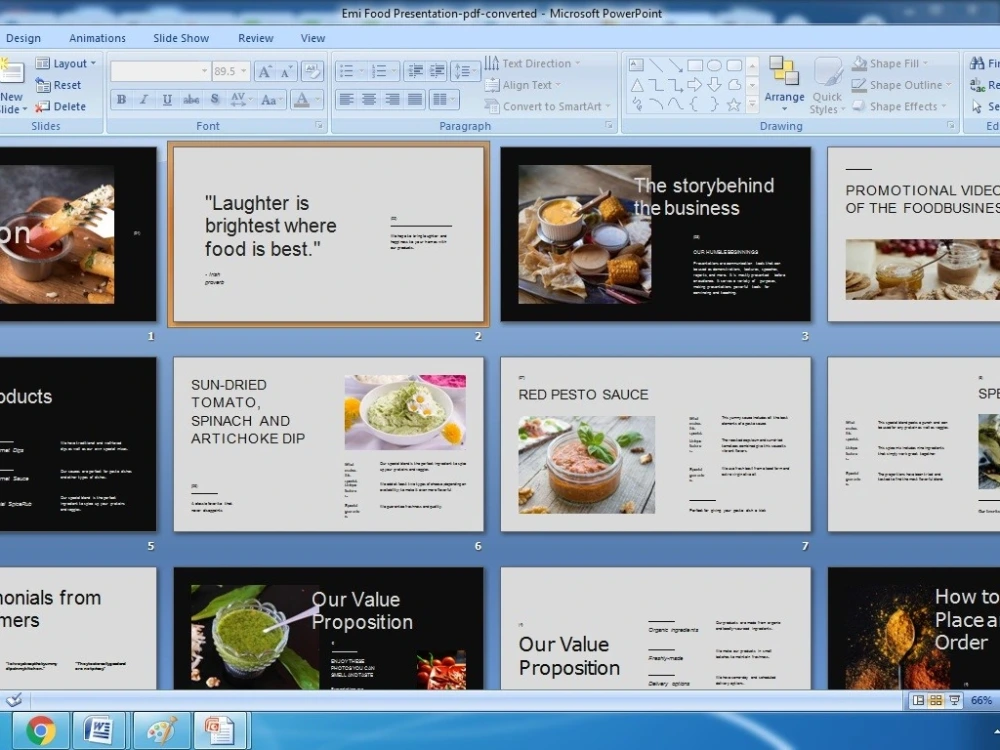Select the Left Brace shape
This screenshot has height=750, width=1000.
coord(695,105)
